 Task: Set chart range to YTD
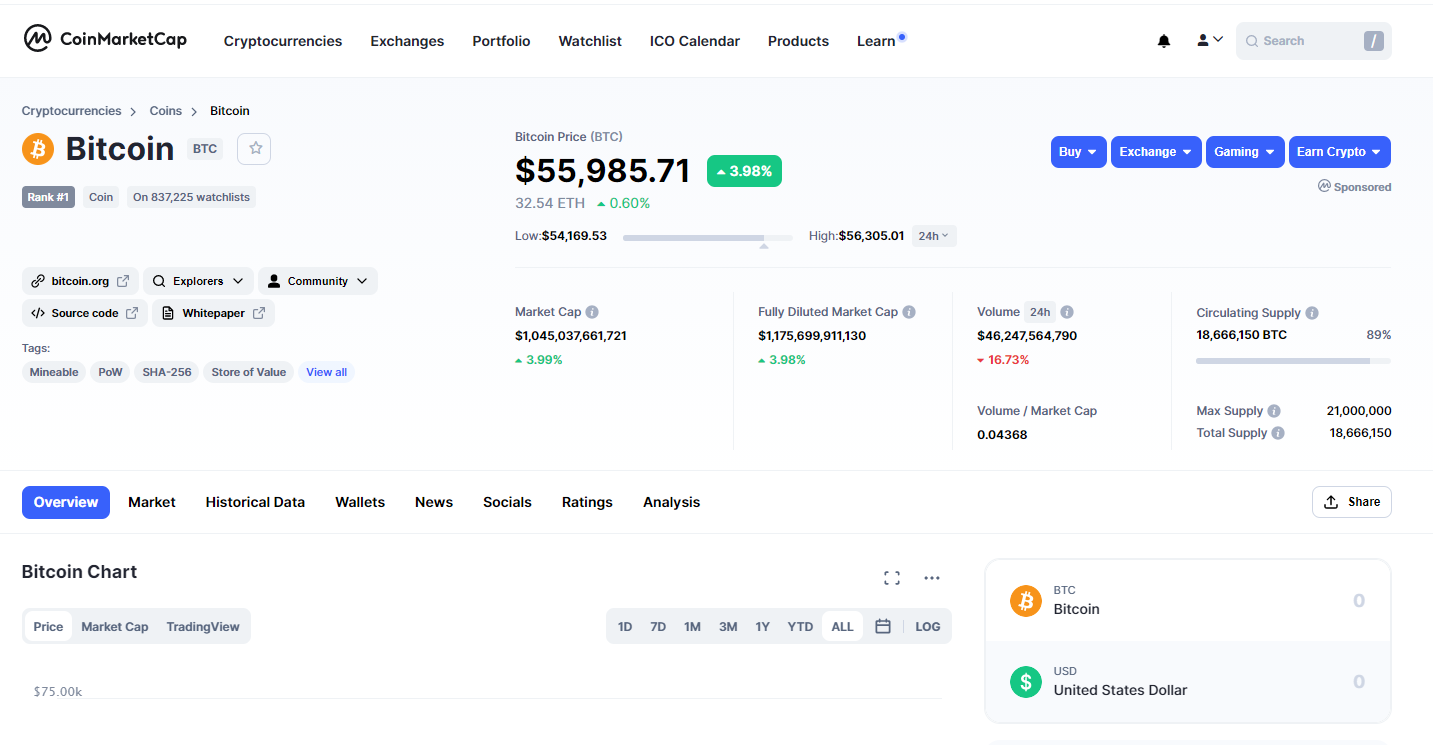[800, 627]
